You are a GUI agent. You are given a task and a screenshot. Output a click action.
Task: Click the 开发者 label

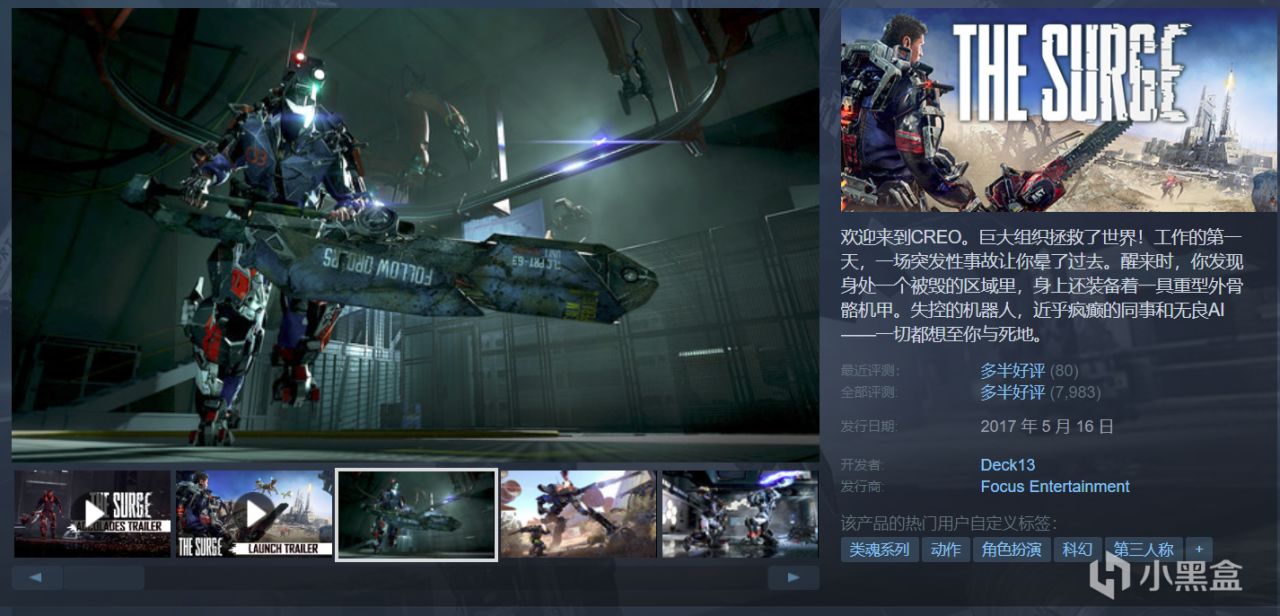coord(861,465)
